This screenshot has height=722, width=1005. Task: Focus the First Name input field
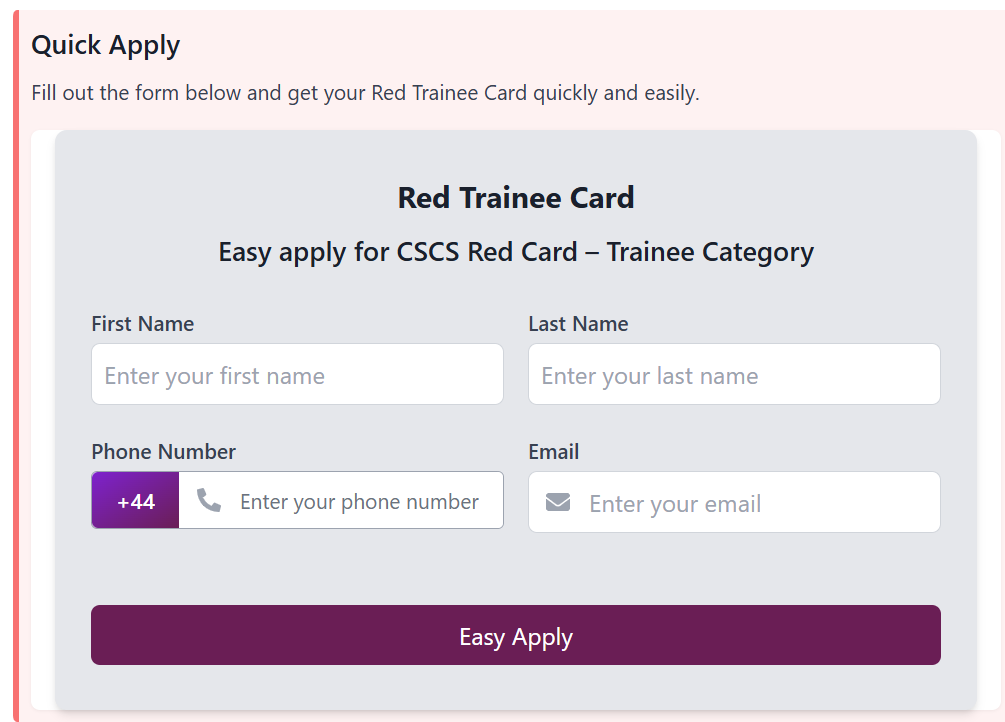pyautogui.click(x=297, y=375)
